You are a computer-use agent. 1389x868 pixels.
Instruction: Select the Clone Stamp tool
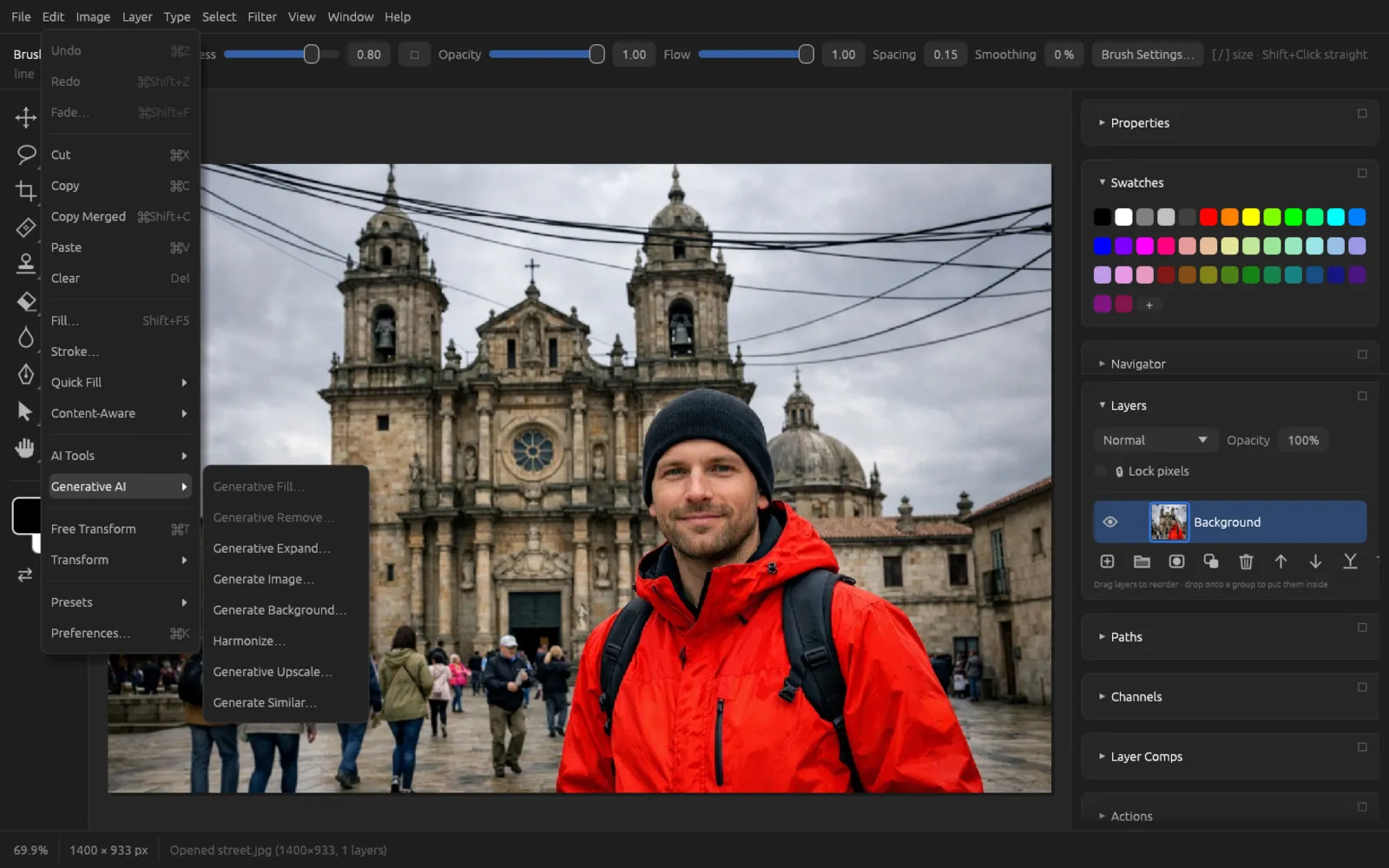coord(25,264)
